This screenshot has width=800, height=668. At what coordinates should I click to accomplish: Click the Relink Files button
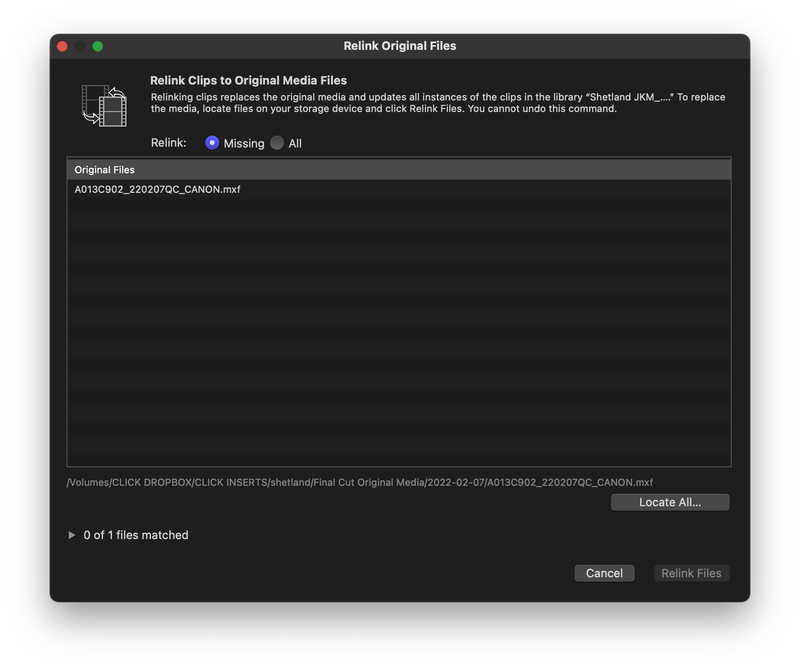(x=691, y=573)
